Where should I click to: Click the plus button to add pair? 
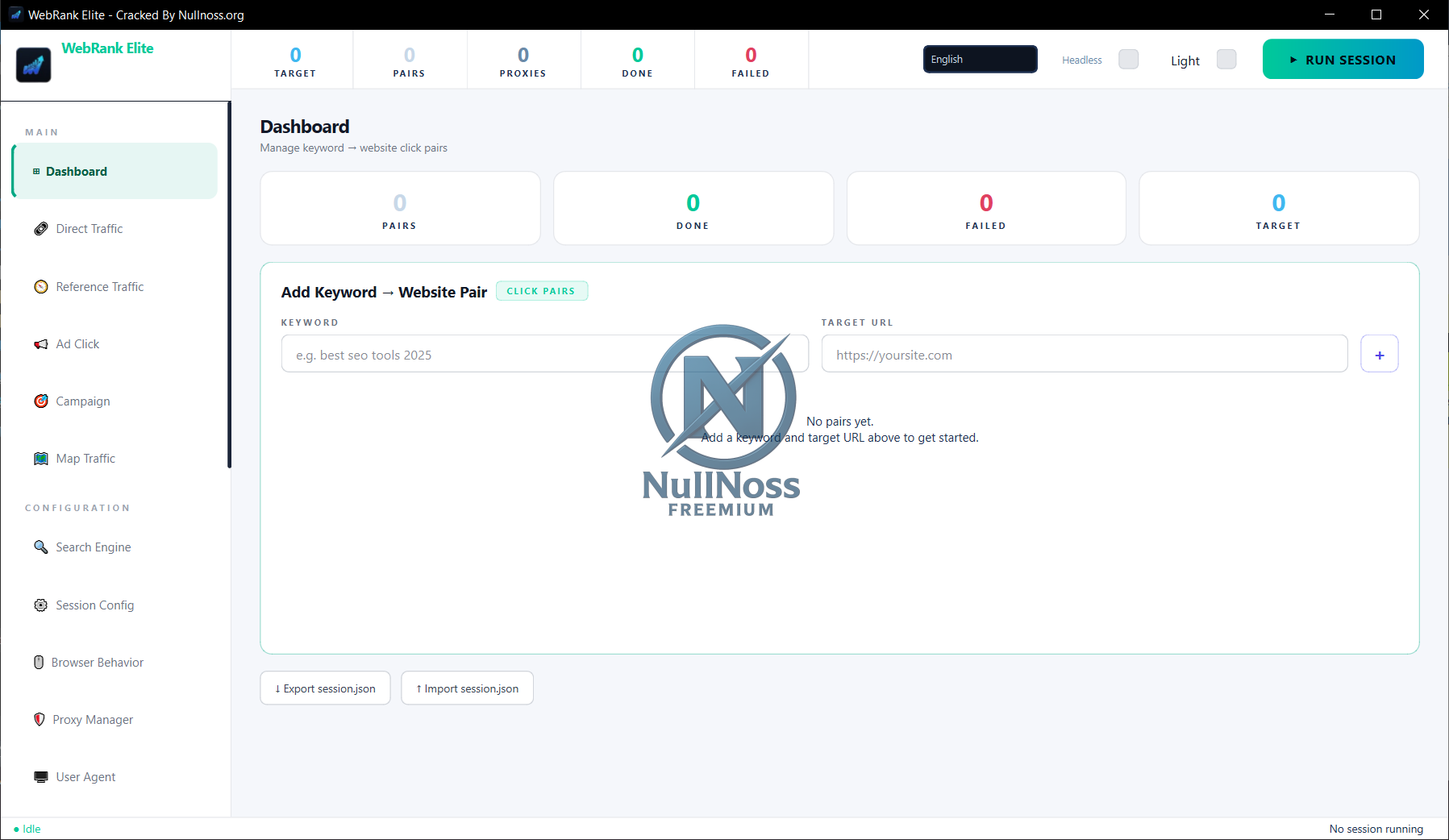(1380, 354)
